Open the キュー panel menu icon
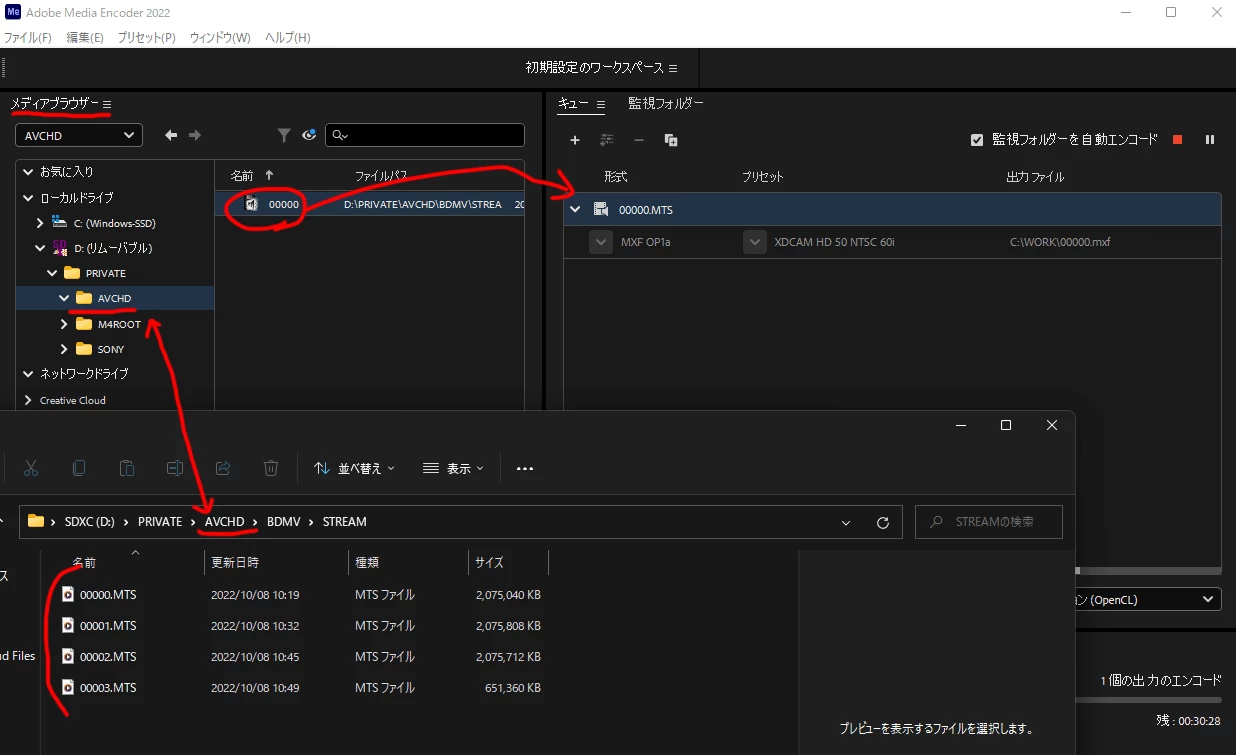 tap(601, 104)
